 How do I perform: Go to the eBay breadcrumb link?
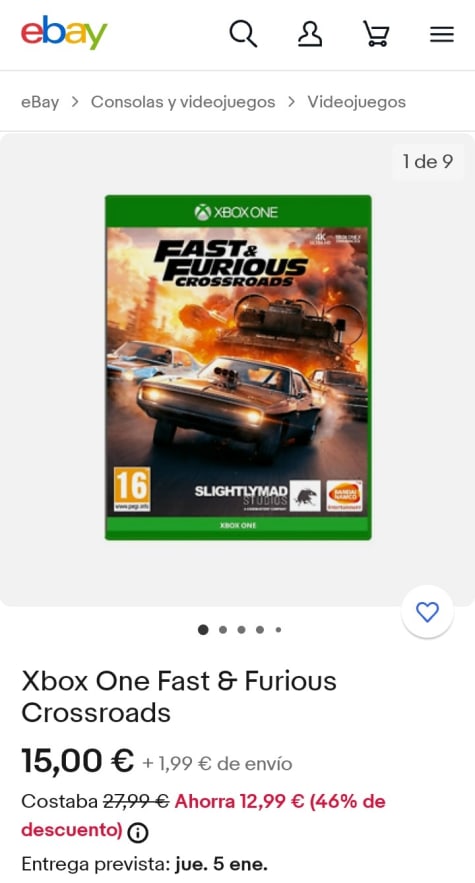click(40, 102)
